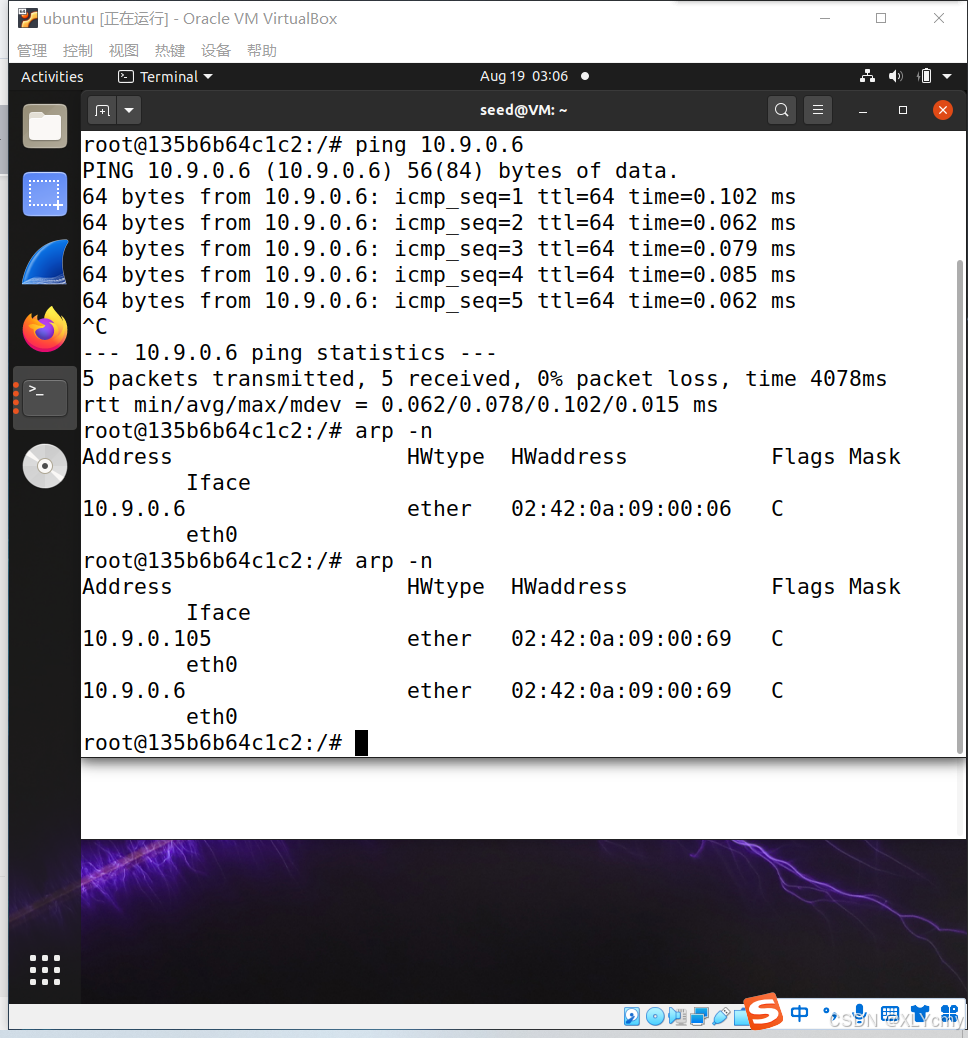This screenshot has width=968, height=1038.
Task: Click the hard disk activity icon in VirtualBox status bar
Action: tap(632, 1016)
